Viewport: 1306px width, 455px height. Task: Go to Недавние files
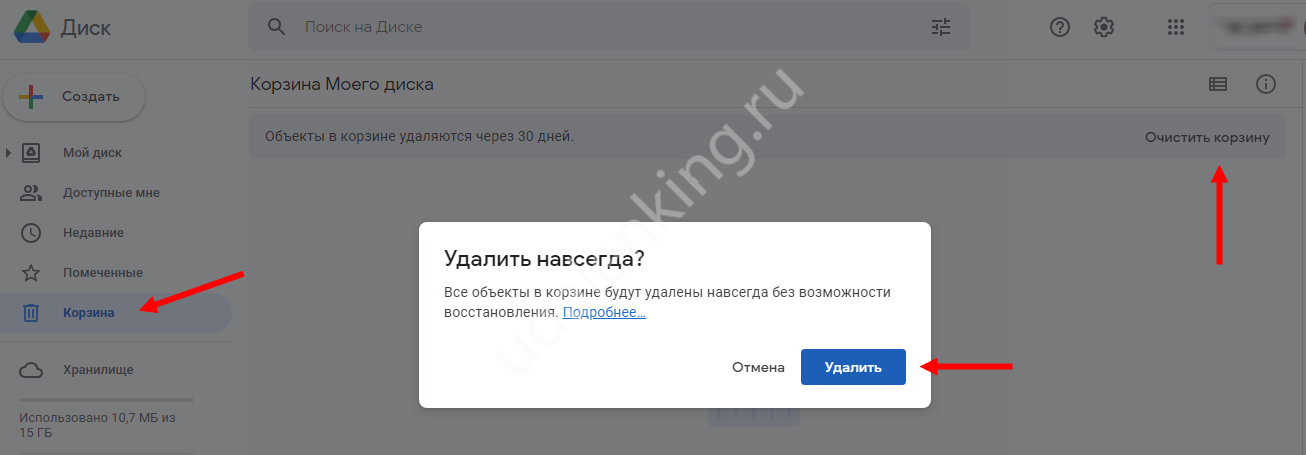[x=93, y=233]
